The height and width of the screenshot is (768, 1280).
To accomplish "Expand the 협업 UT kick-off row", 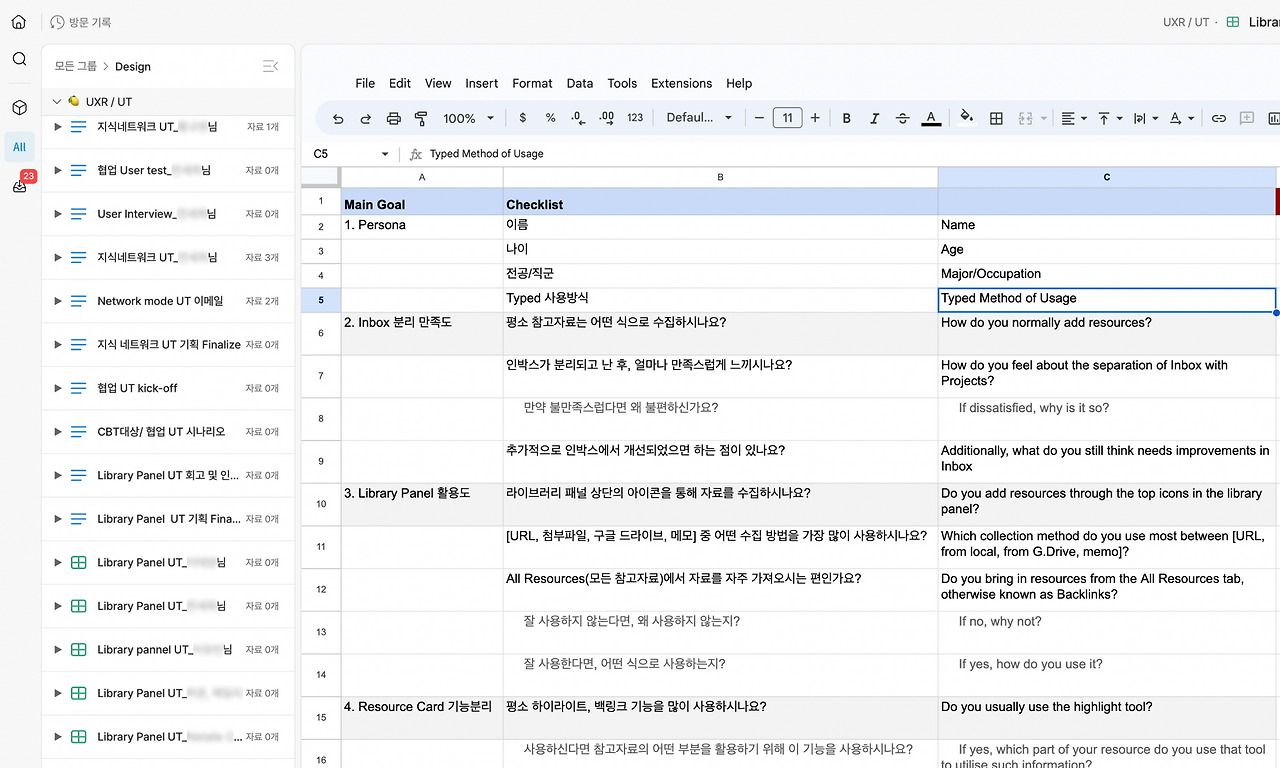I will pos(57,388).
